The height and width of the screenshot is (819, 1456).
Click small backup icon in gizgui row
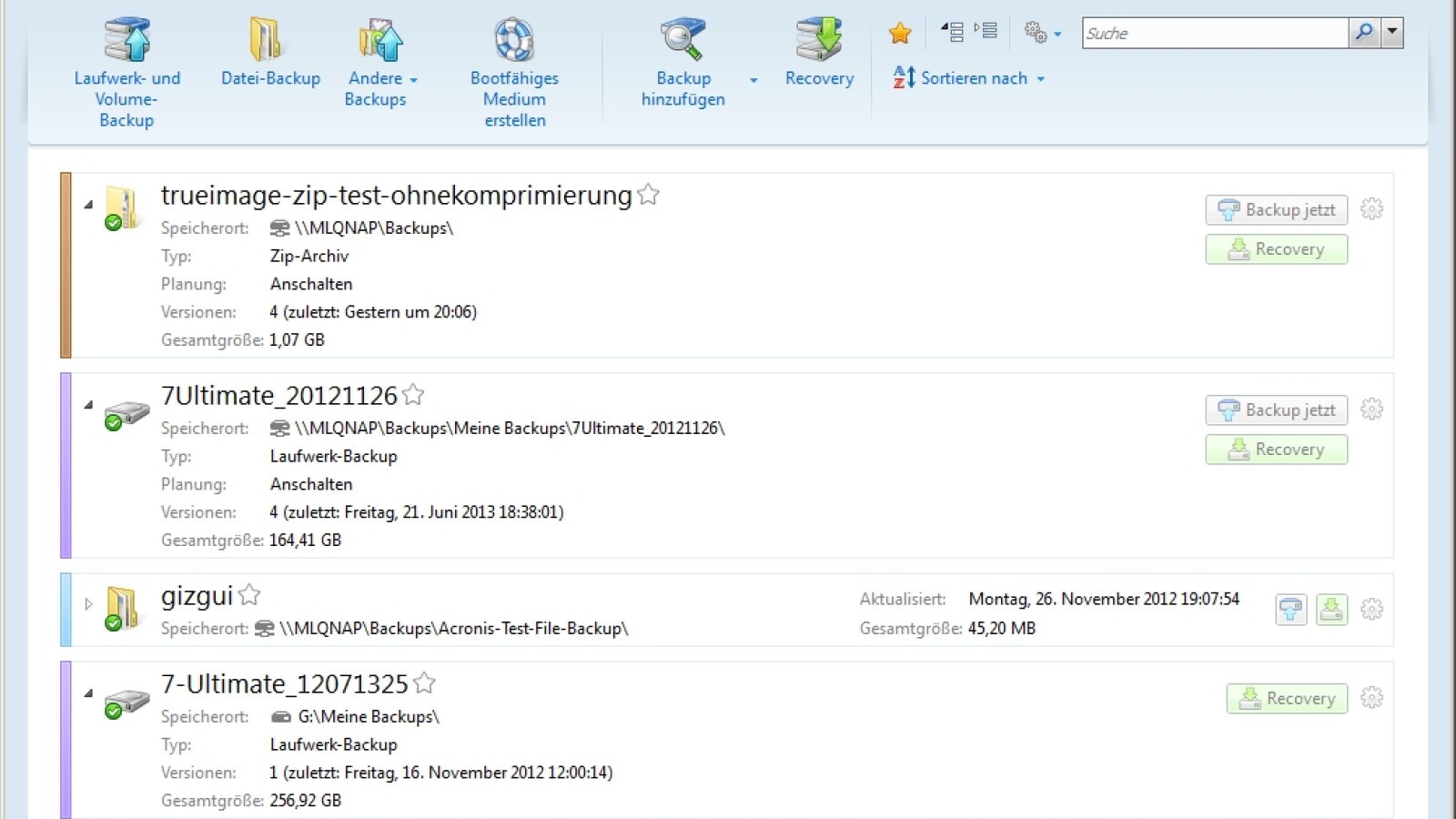point(1290,609)
